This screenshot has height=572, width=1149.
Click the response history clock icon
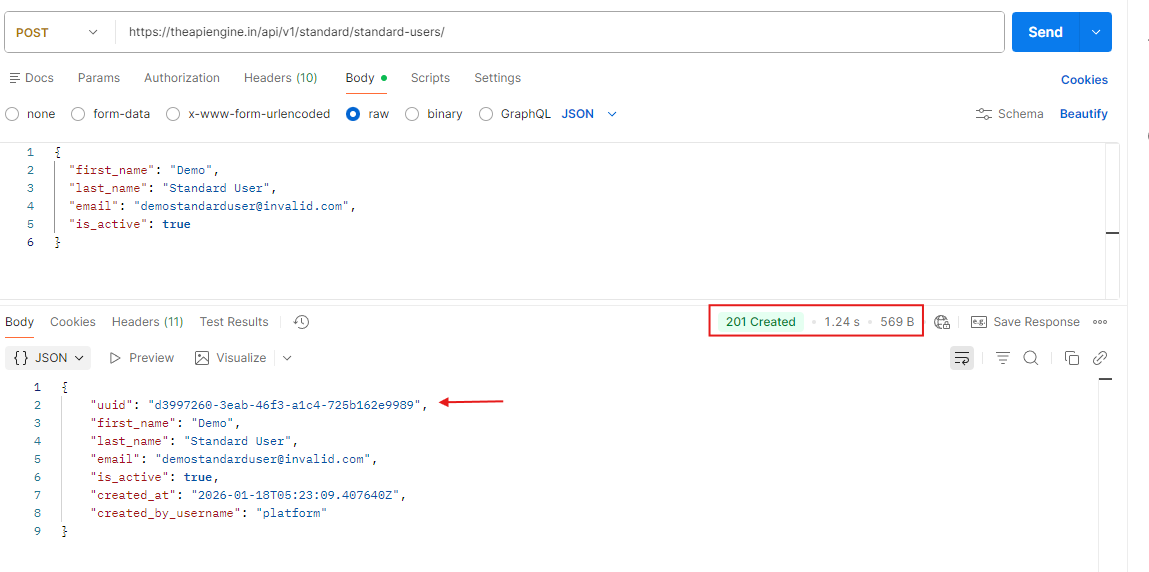(x=301, y=322)
